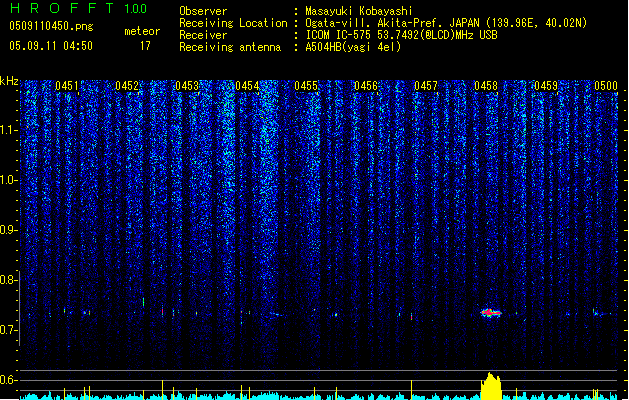Select the meteor count value 17
629x400 pixels.
click(145, 46)
